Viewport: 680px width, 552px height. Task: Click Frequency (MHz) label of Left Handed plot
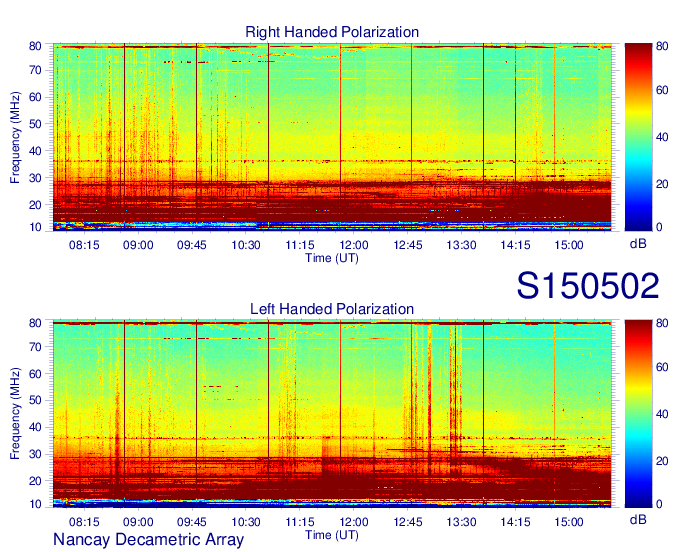click(15, 414)
